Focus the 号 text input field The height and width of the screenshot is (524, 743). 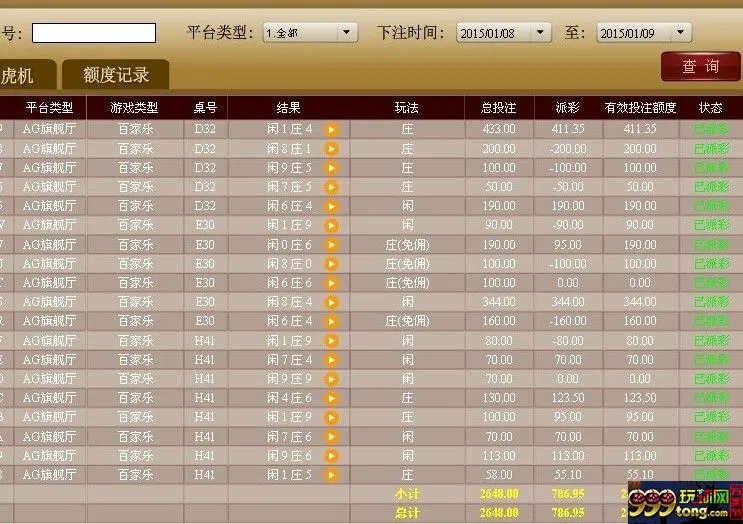94,33
